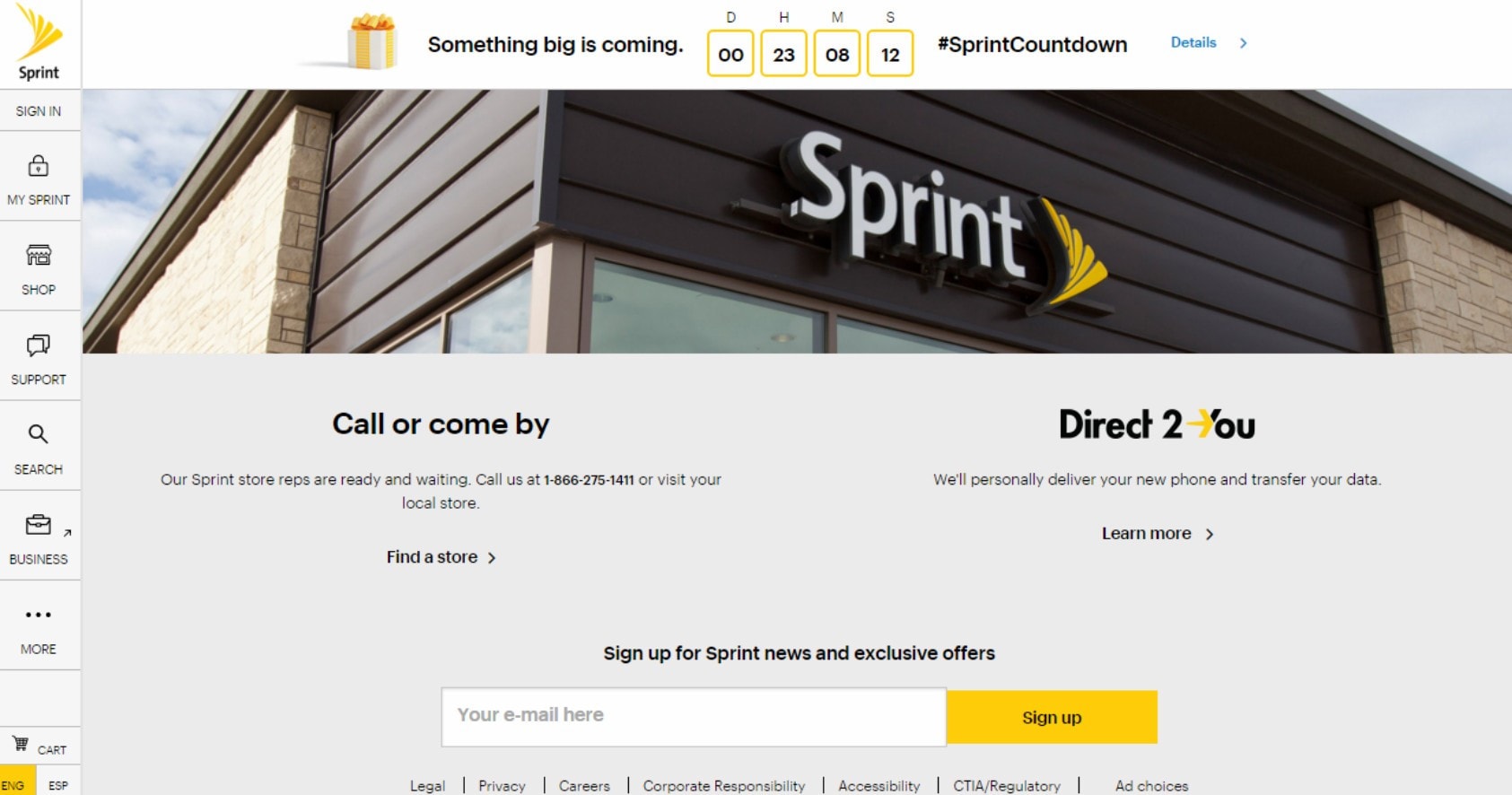Click the gift box countdown image
The width and height of the screenshot is (1512, 795).
tap(371, 42)
